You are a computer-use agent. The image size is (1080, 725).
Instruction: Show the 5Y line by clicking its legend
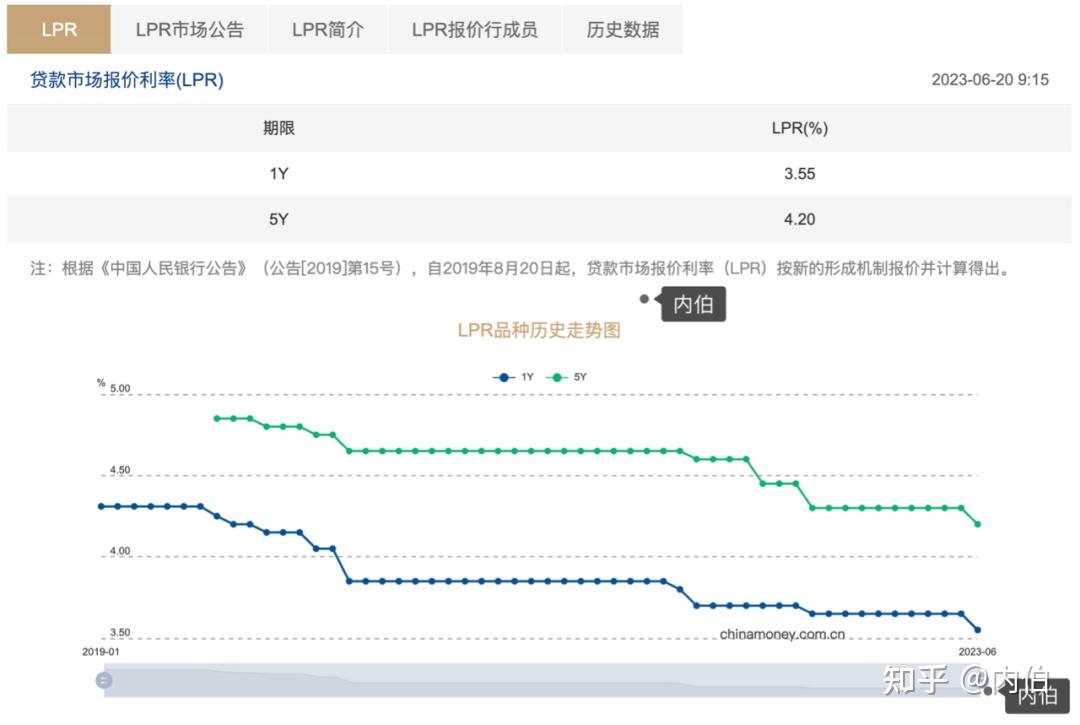[557, 377]
